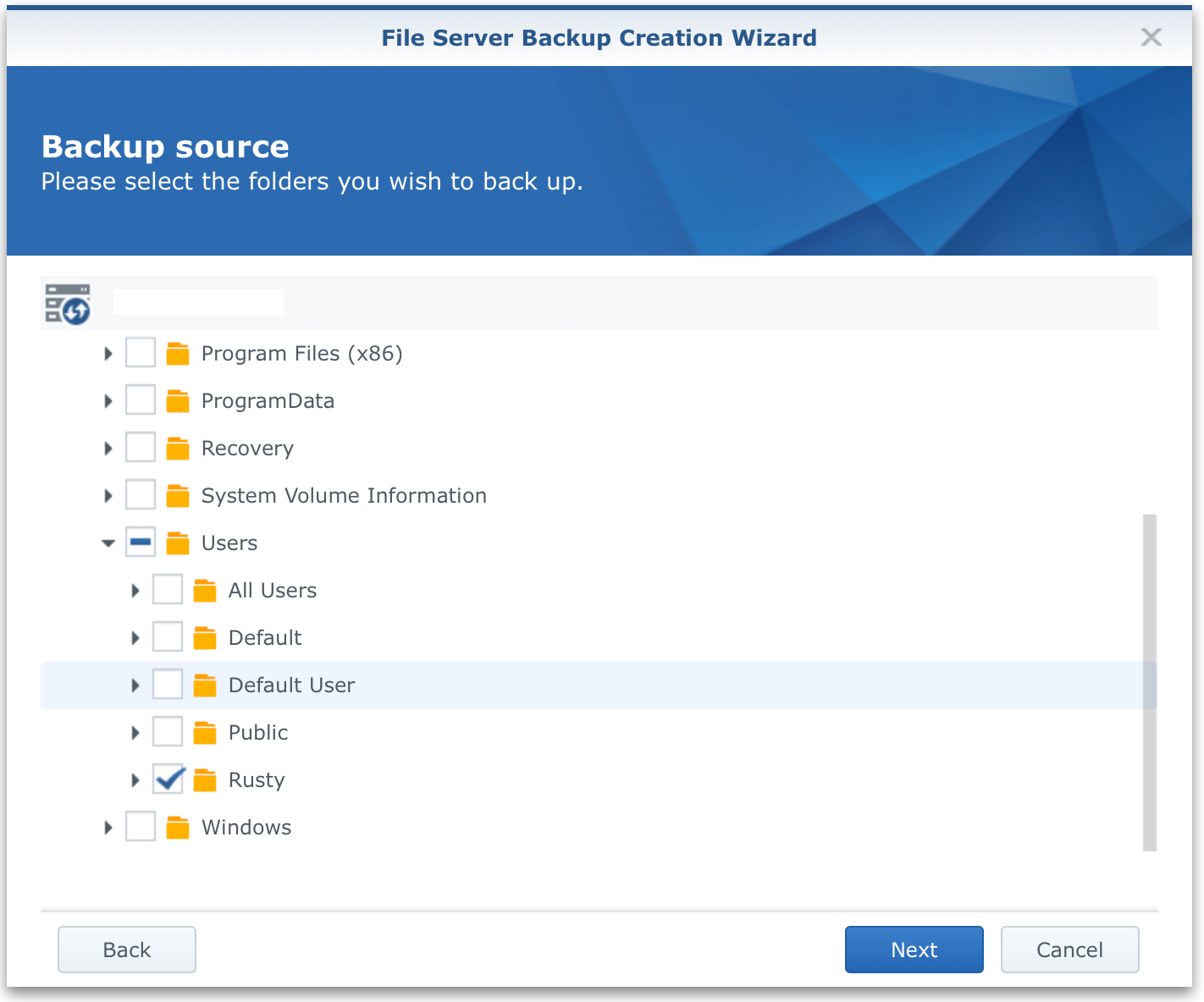Expand the Windows folder

(108, 828)
